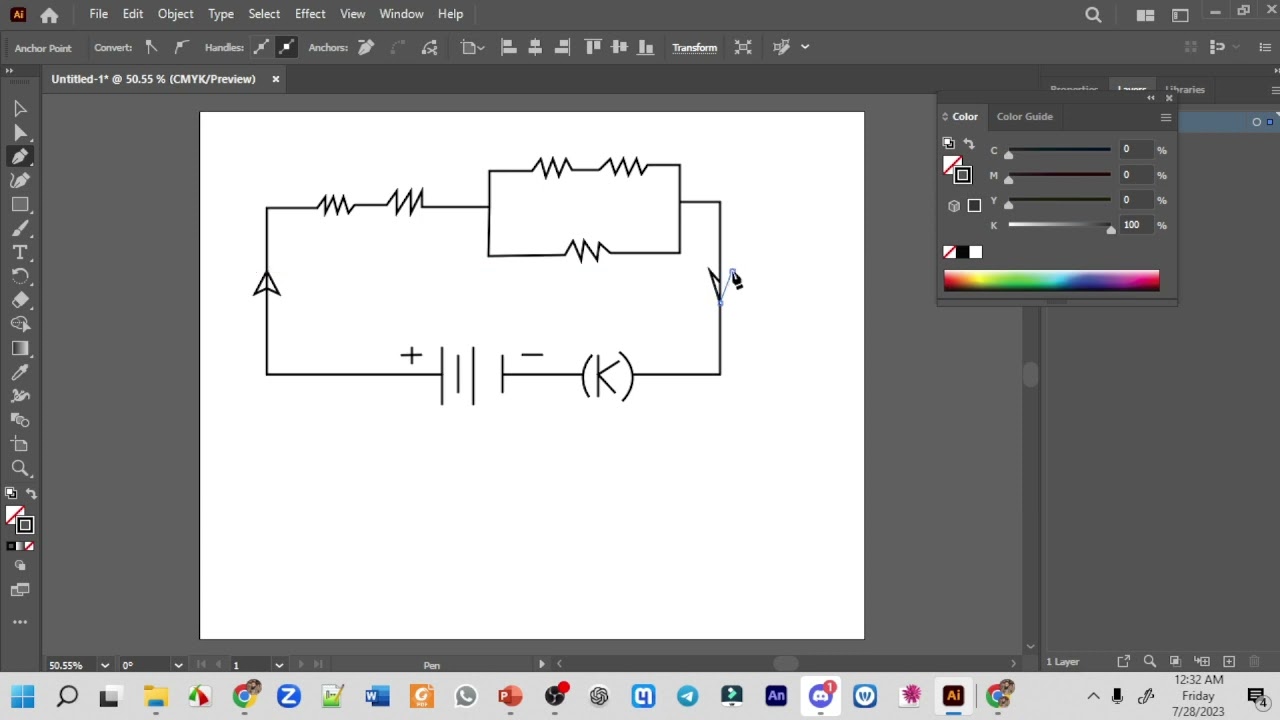Change Screen Mode in toolbar
The image size is (1280, 720).
pos(20,590)
